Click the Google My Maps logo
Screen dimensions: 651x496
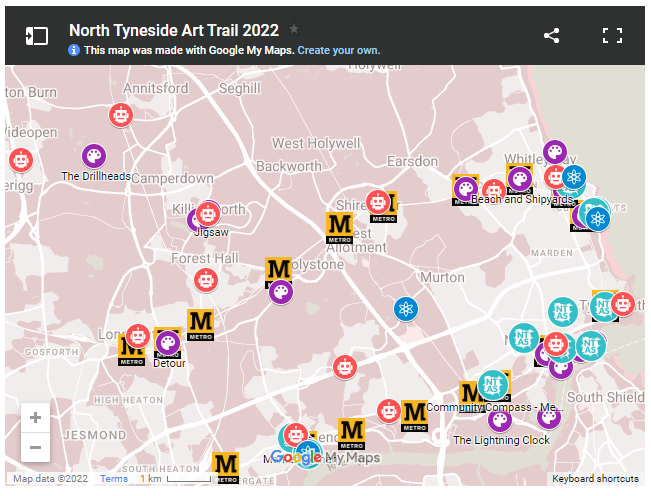(325, 457)
